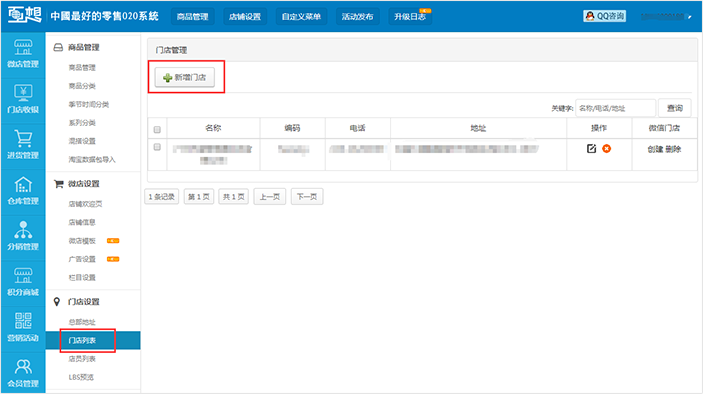Open 店铺设置 top menu

245,17
